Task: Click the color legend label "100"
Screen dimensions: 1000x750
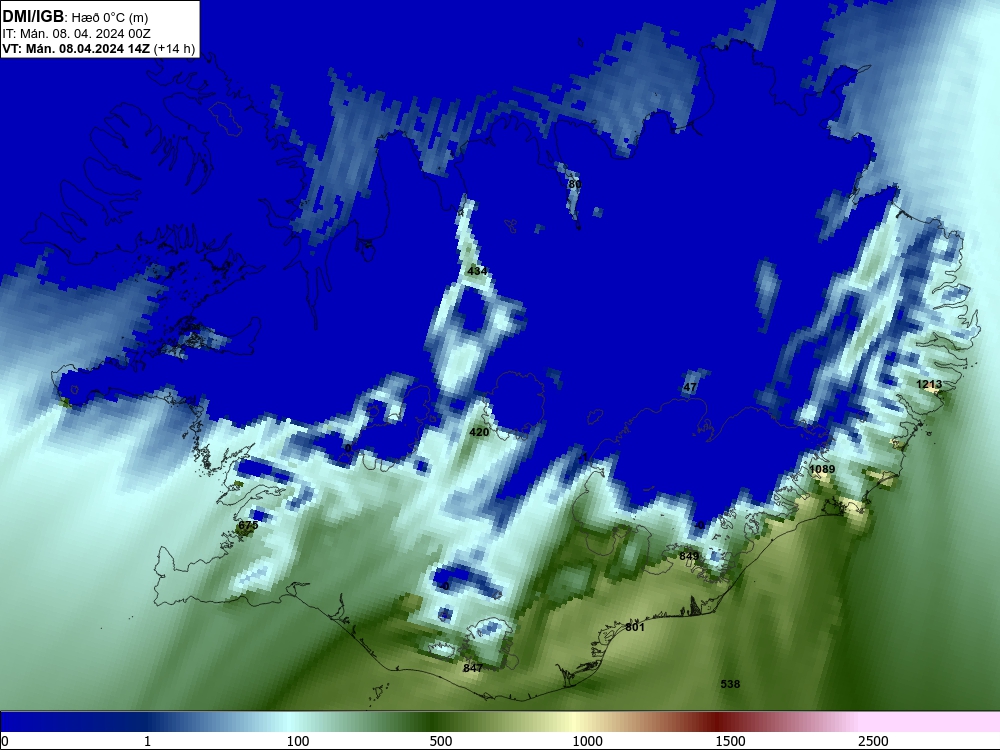Action: [298, 741]
